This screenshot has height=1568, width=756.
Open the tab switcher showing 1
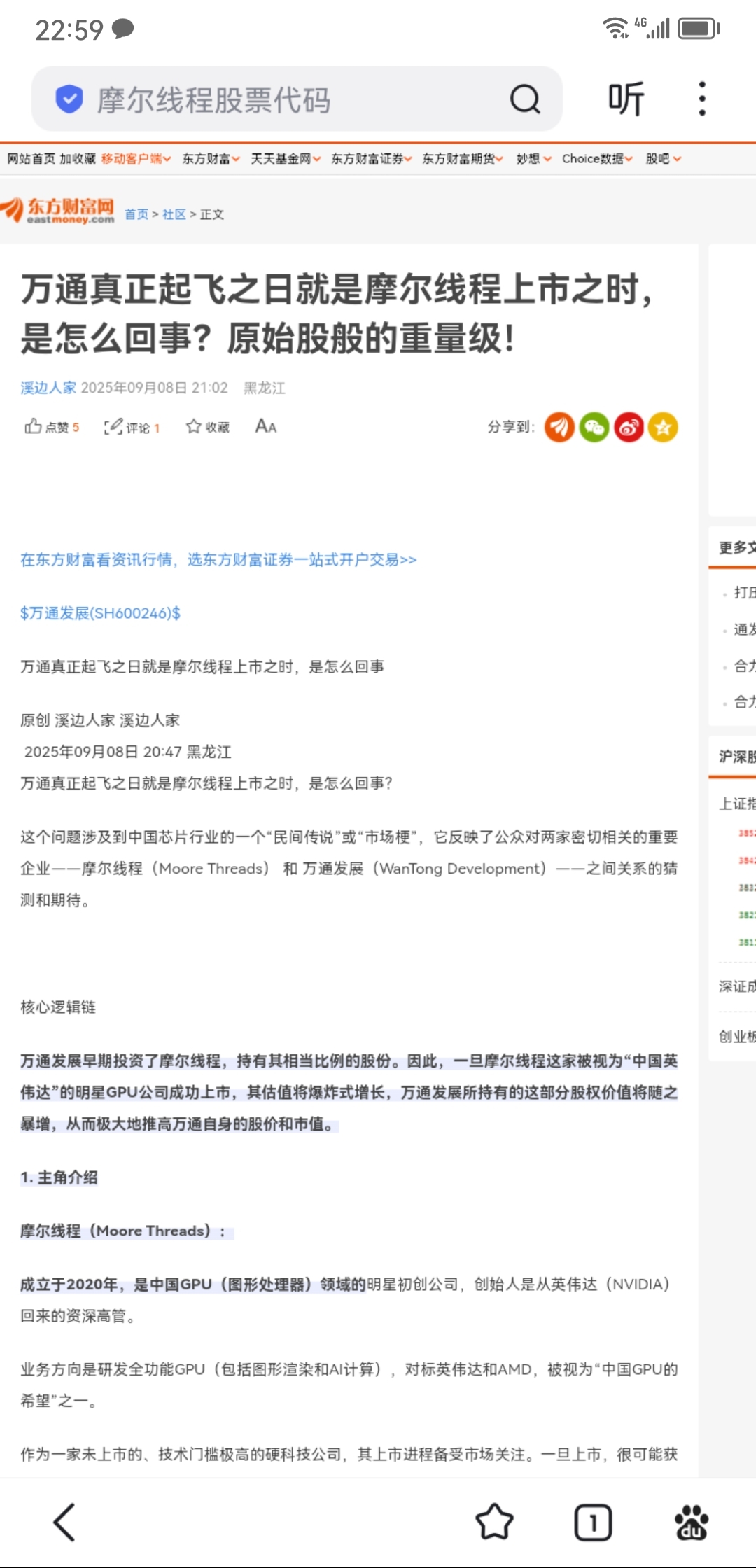click(x=593, y=1522)
